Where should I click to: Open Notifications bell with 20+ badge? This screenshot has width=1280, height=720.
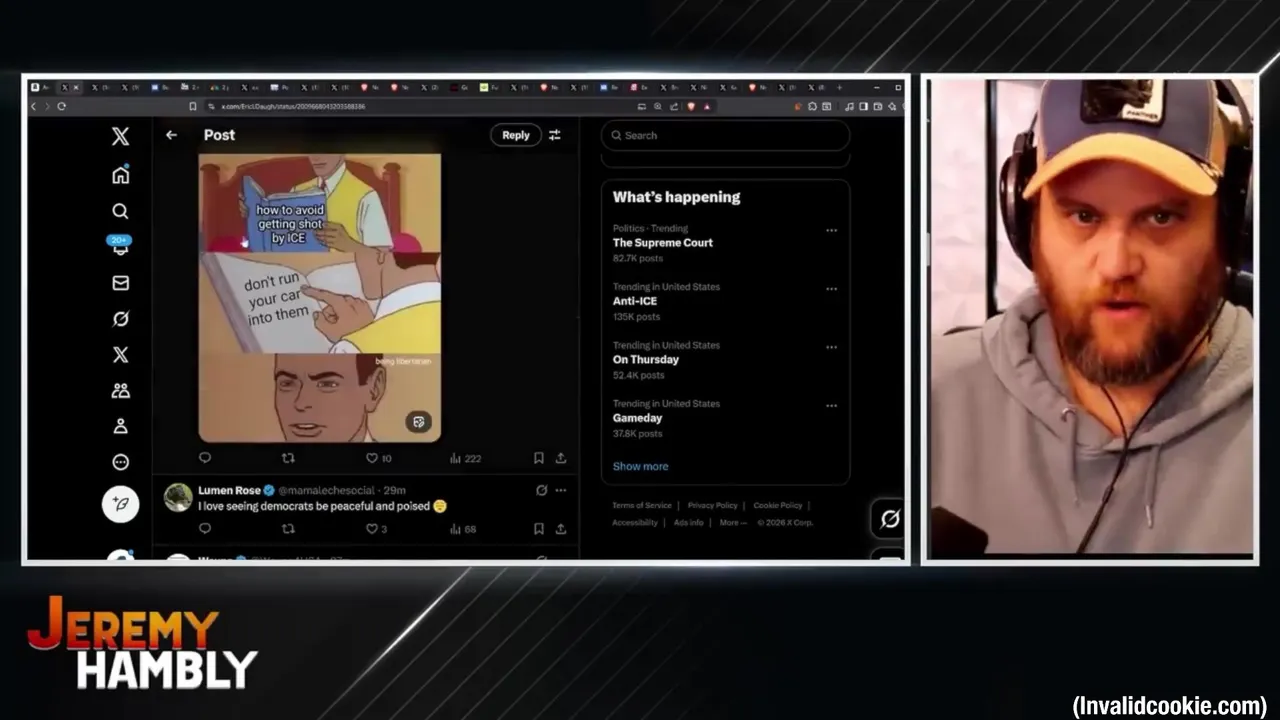pyautogui.click(x=120, y=246)
